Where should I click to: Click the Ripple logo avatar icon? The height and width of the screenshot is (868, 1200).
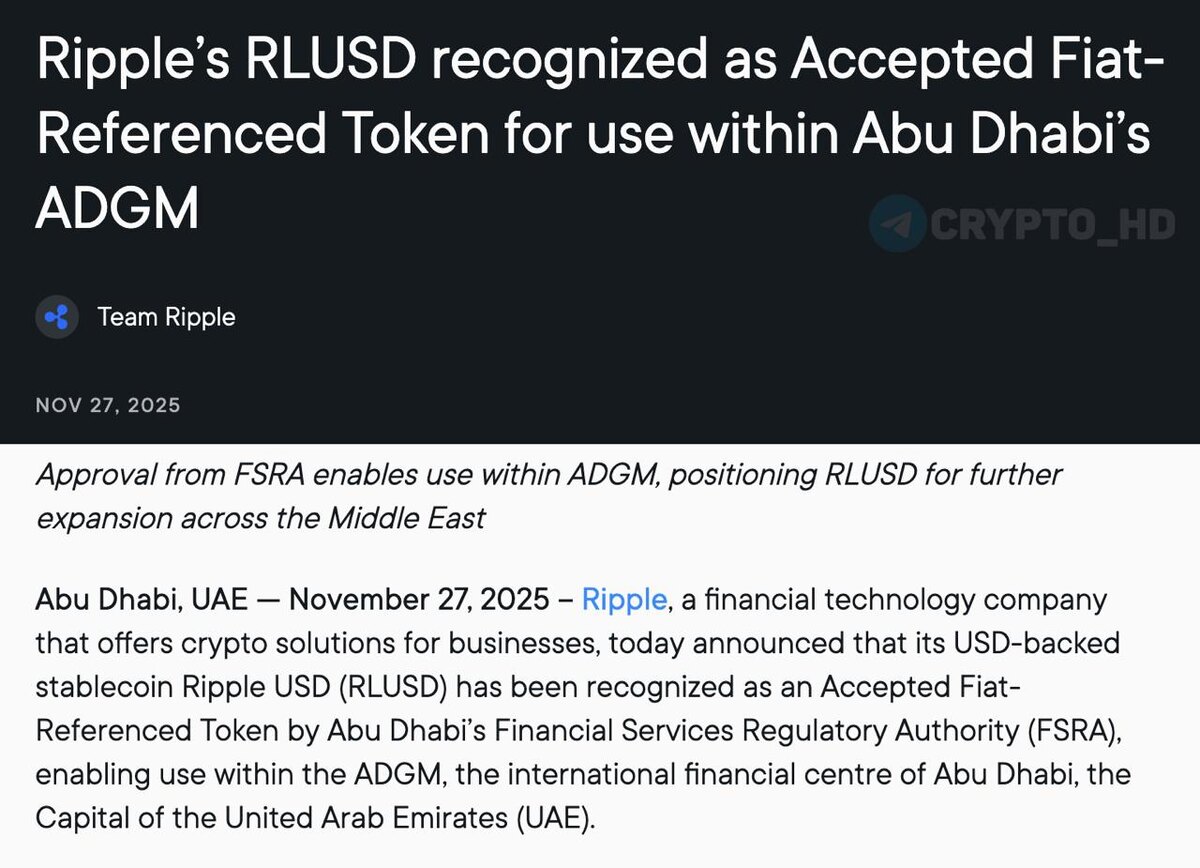click(57, 318)
